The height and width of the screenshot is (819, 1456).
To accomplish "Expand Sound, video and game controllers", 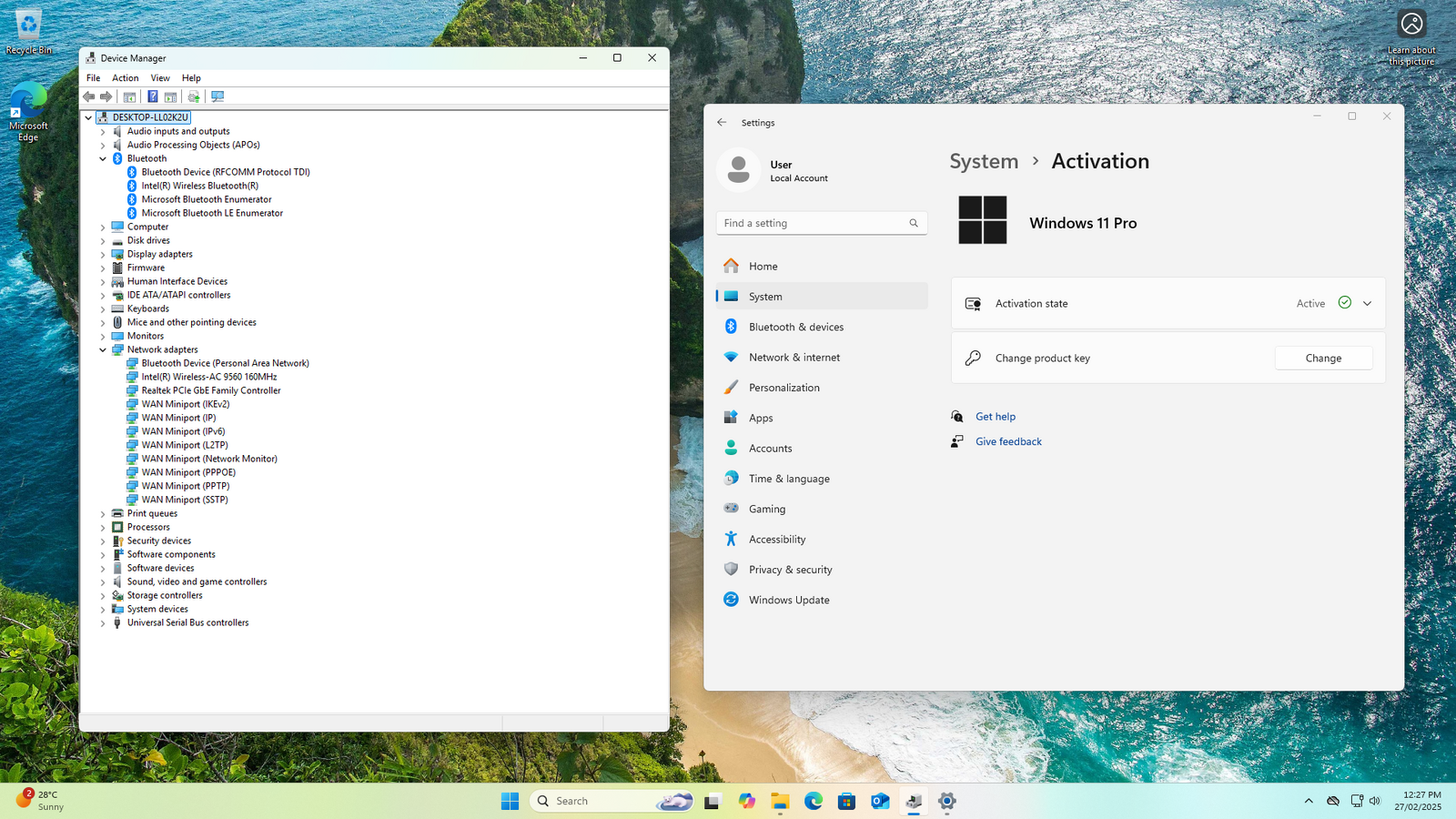I will 103,581.
